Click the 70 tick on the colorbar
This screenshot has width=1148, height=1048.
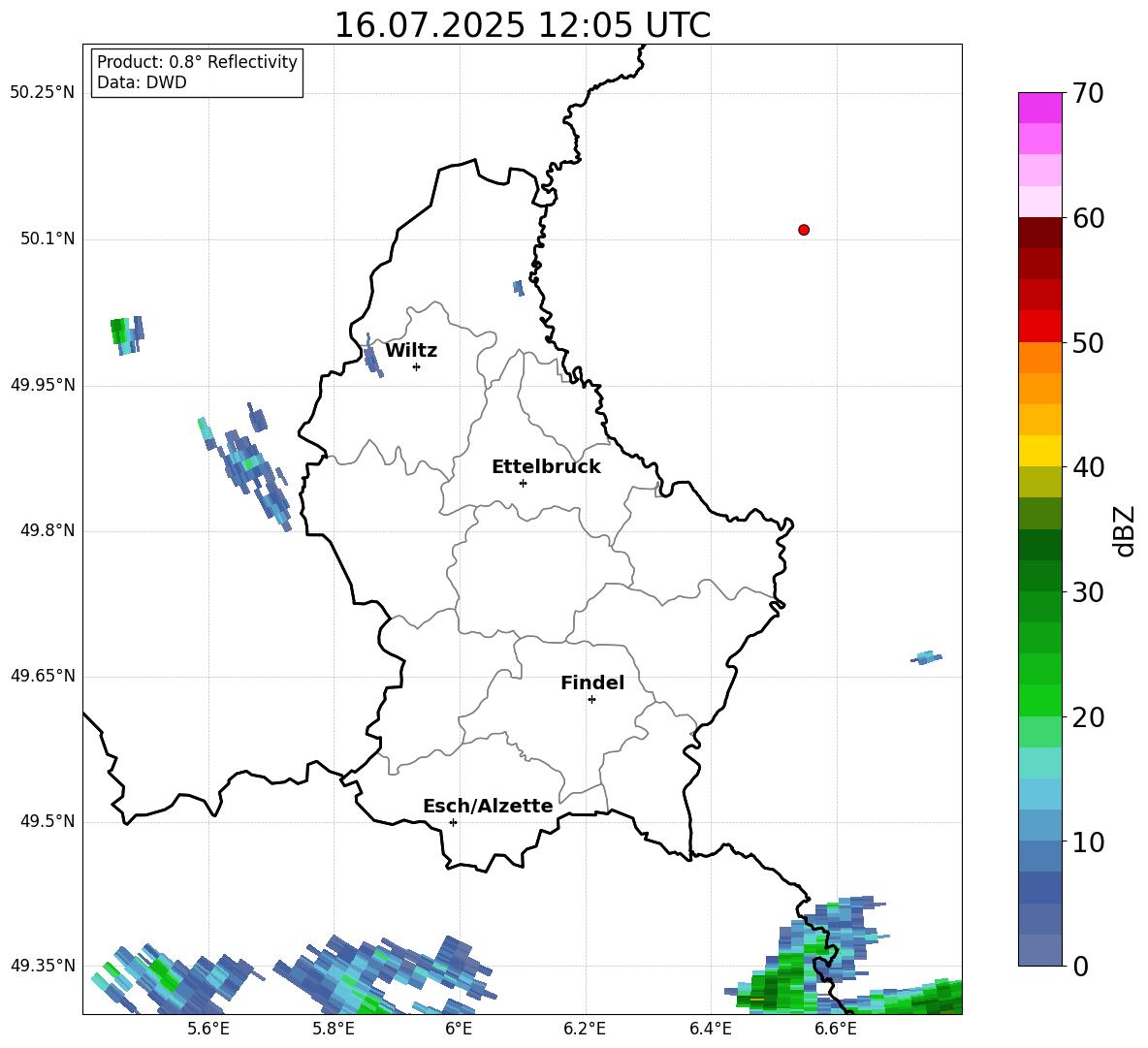coord(1088,93)
